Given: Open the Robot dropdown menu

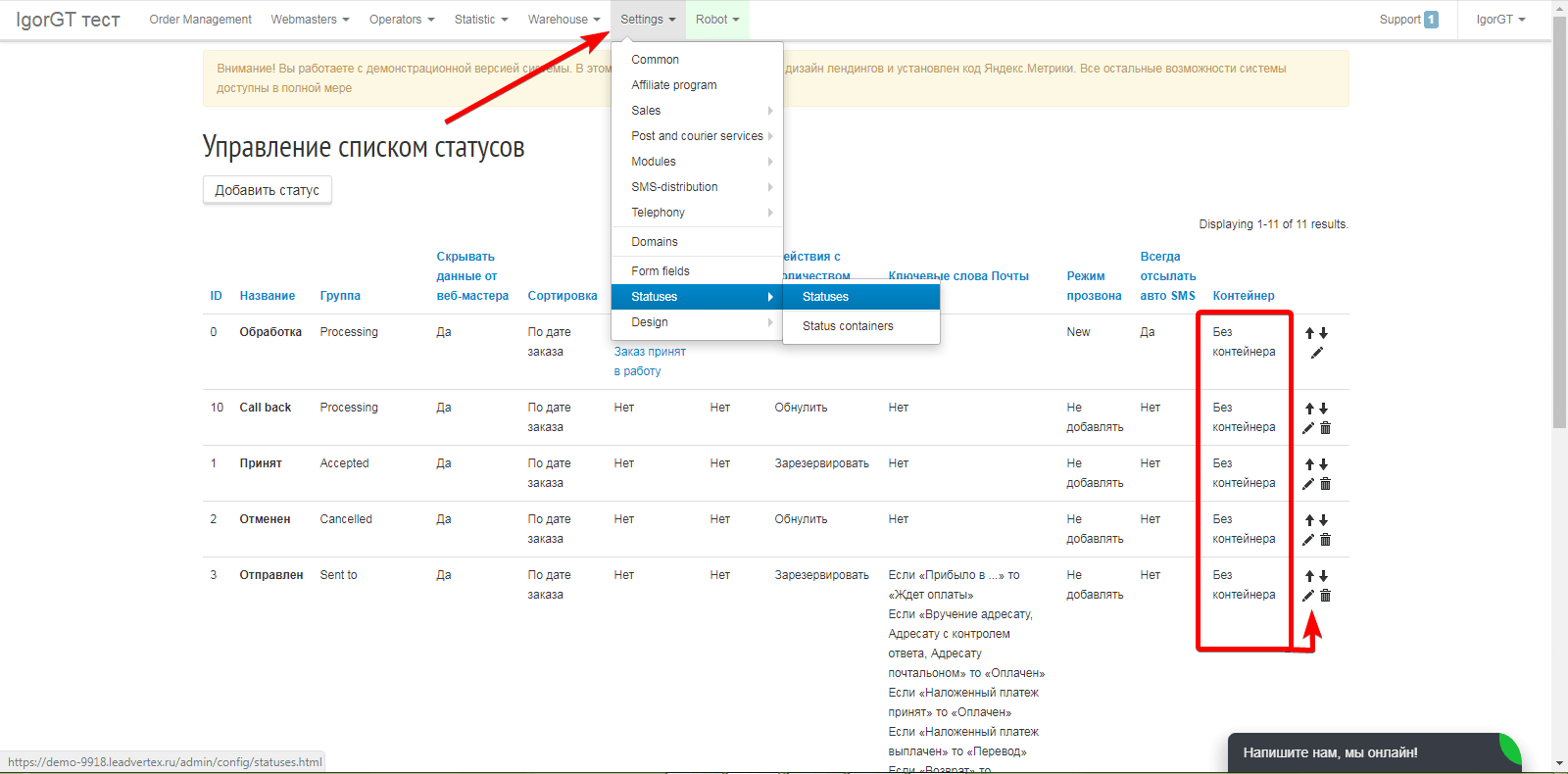Looking at the screenshot, I should coord(717,20).
